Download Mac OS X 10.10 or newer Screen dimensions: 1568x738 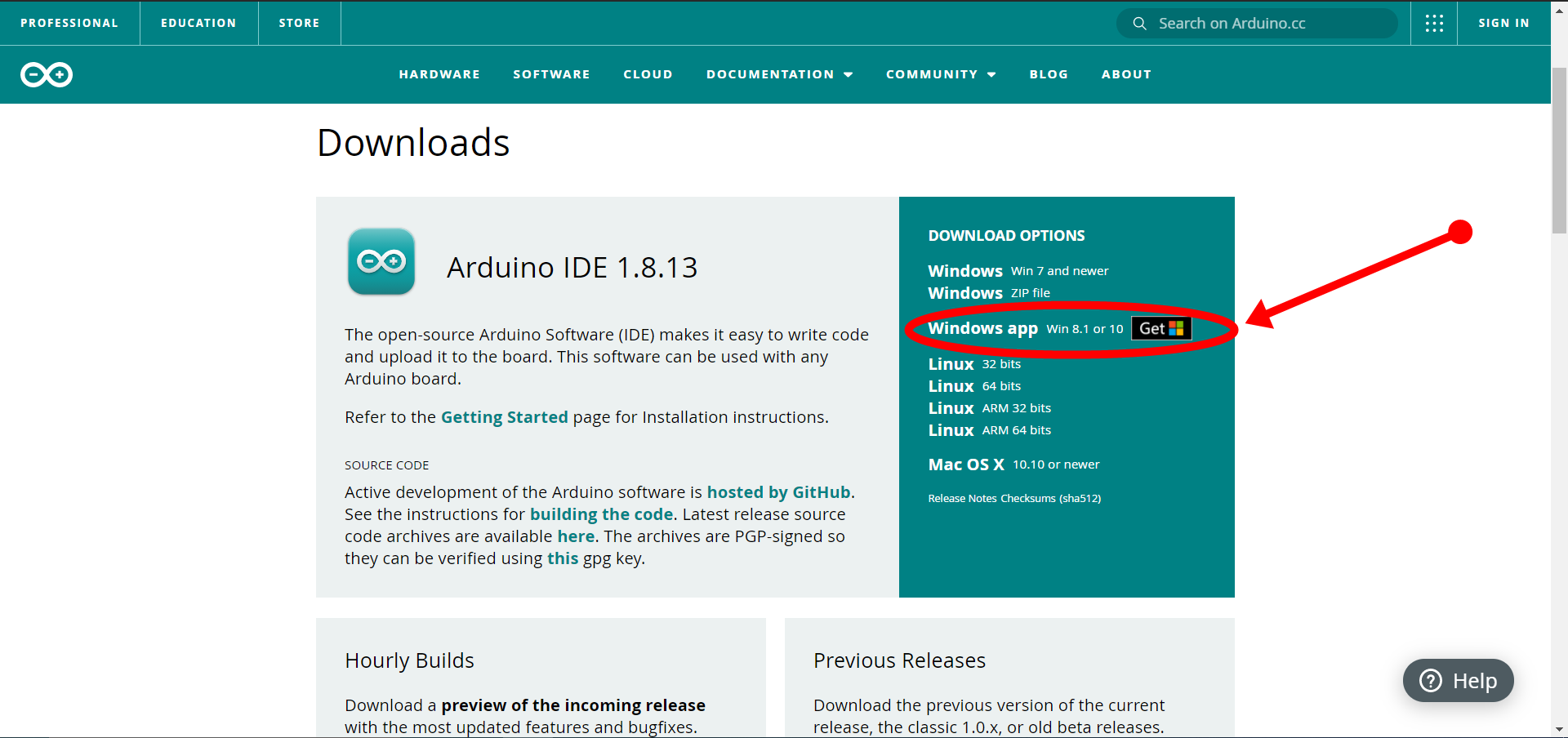(x=1013, y=465)
